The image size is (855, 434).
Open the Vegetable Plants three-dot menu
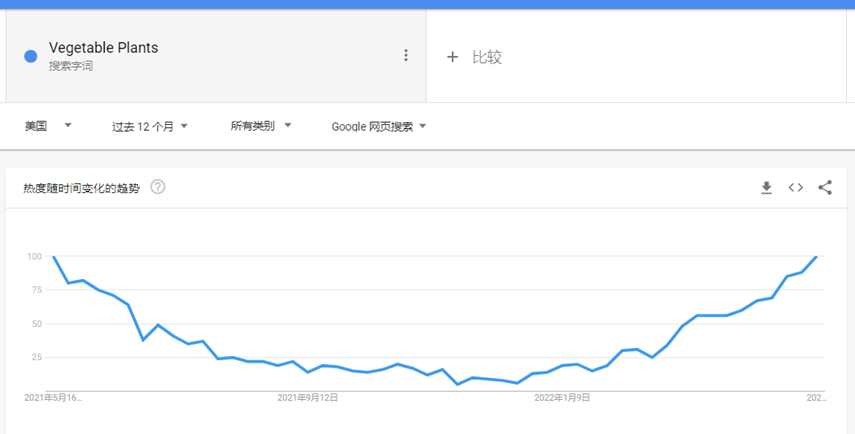(405, 55)
